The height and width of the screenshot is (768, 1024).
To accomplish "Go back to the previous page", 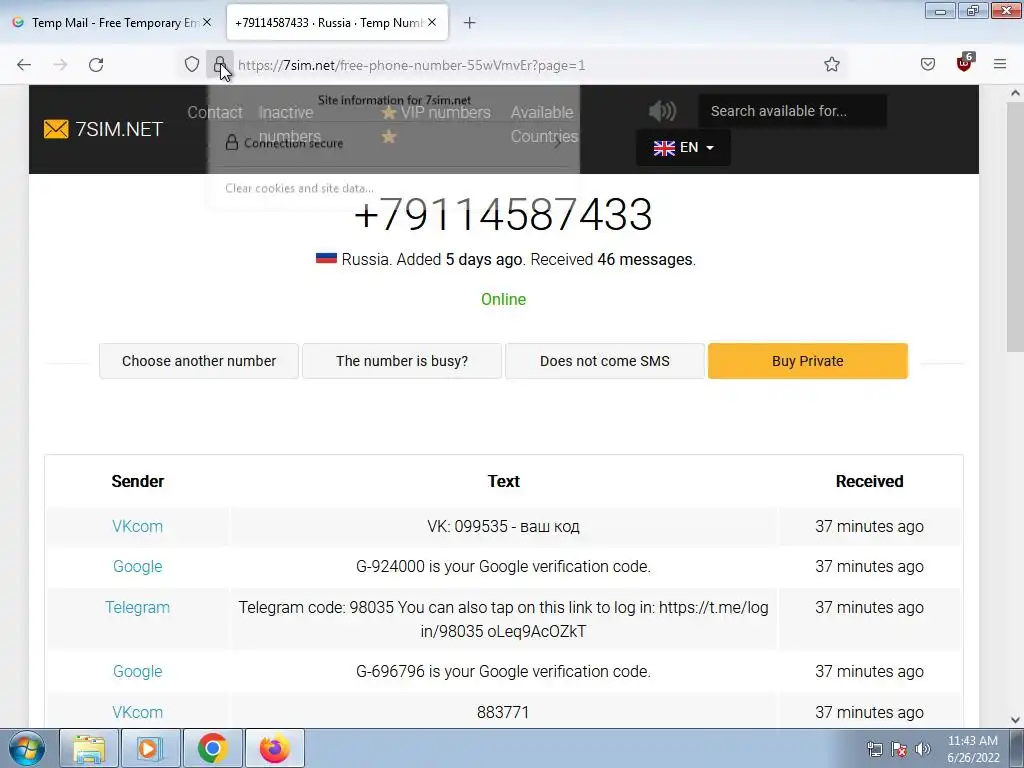I will pyautogui.click(x=24, y=65).
